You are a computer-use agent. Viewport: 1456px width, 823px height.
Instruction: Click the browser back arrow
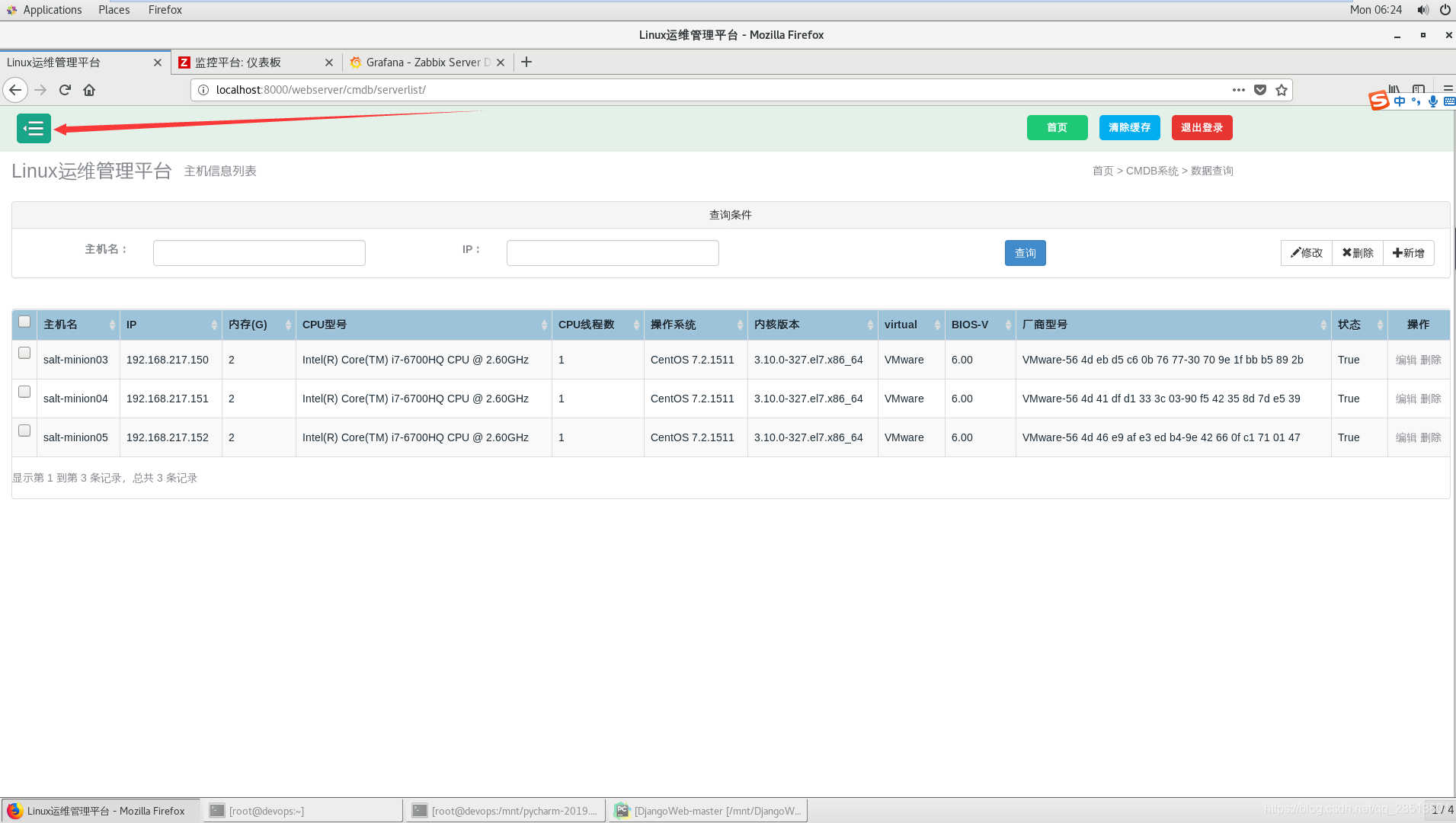(x=15, y=90)
